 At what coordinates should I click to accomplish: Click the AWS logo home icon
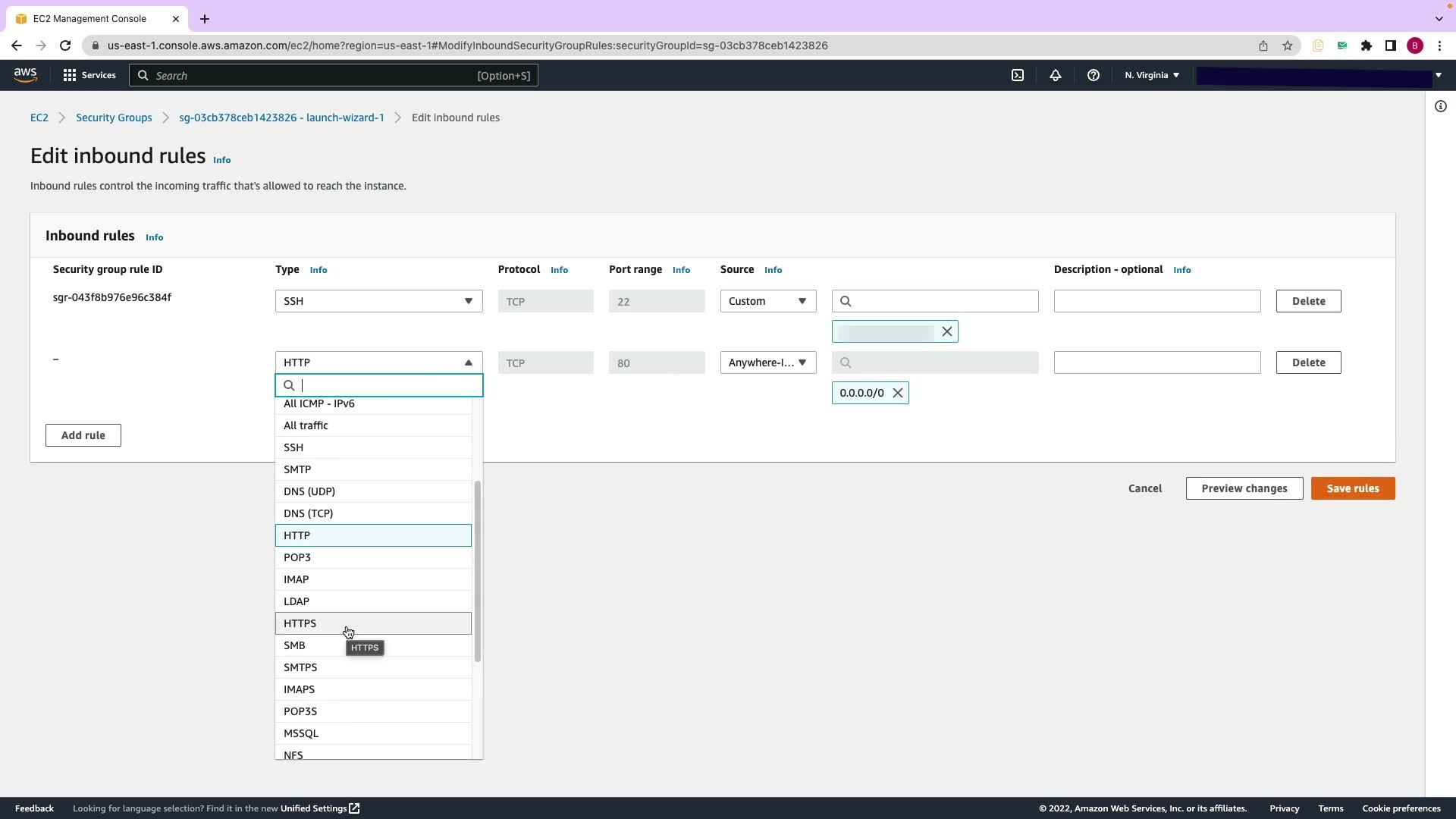point(25,74)
